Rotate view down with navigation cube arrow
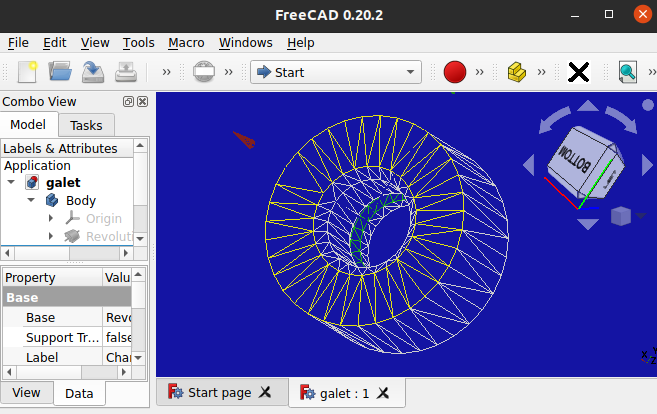 pos(588,224)
